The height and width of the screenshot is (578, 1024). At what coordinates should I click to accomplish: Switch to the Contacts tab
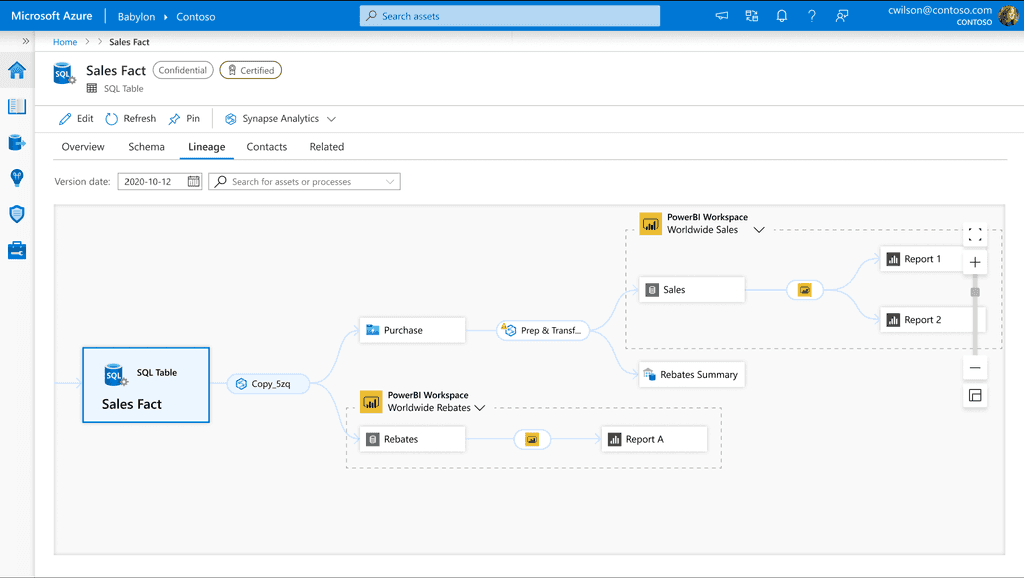click(x=267, y=147)
